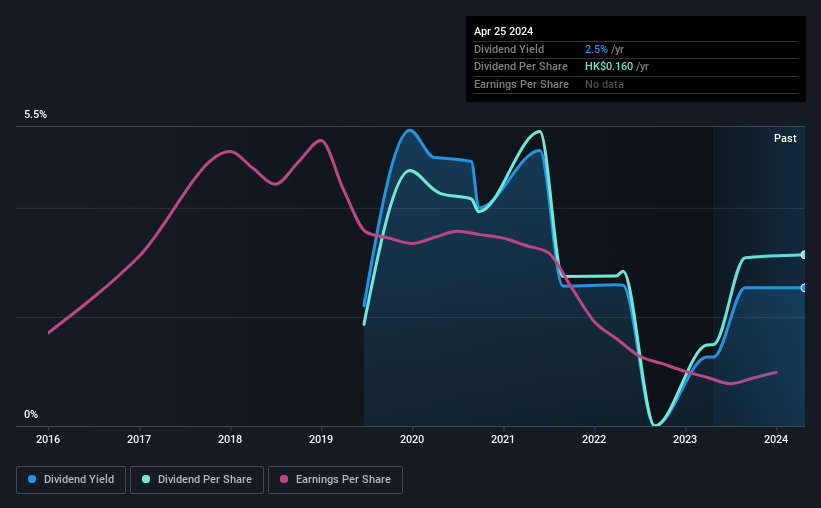Toggle the Earnings Per Share legend button
The image size is (821, 508).
335,480
